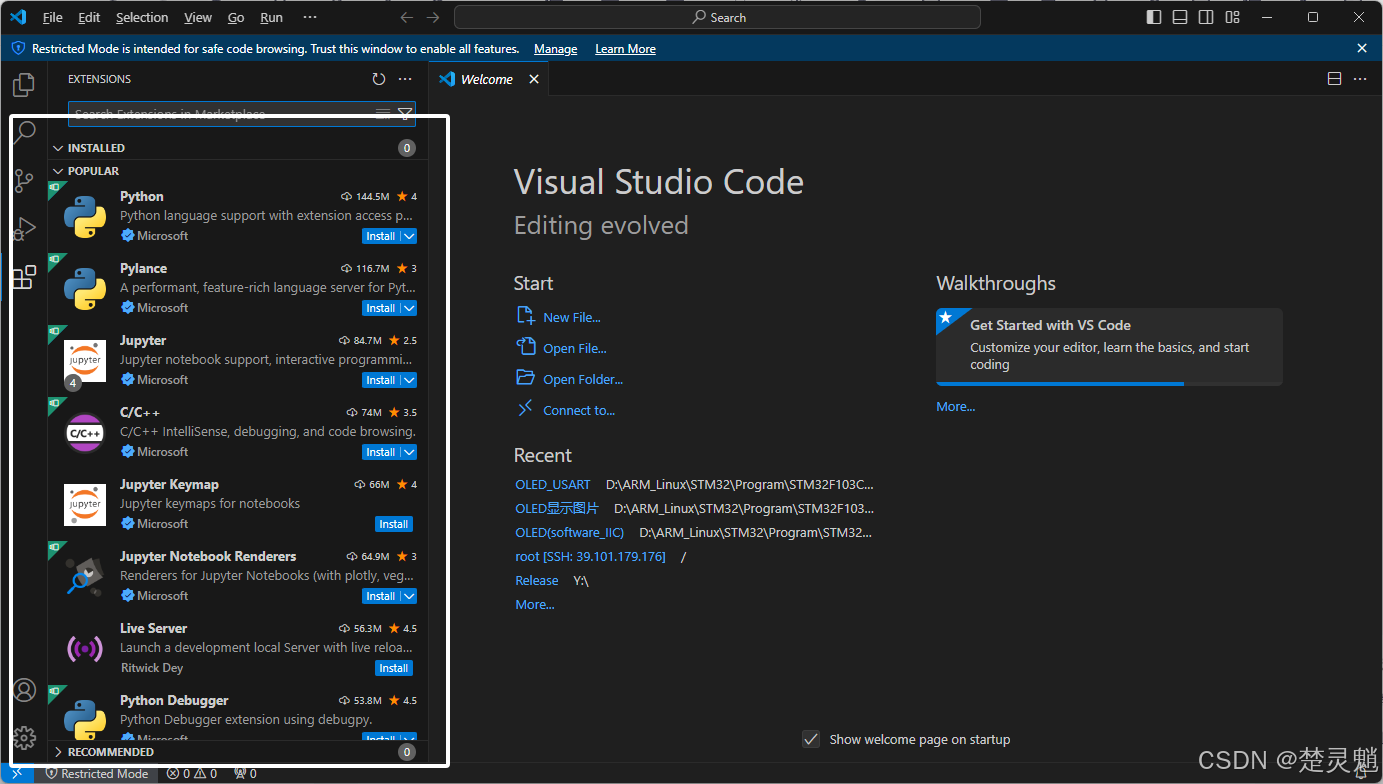Open editor more actions menu

point(1360,79)
